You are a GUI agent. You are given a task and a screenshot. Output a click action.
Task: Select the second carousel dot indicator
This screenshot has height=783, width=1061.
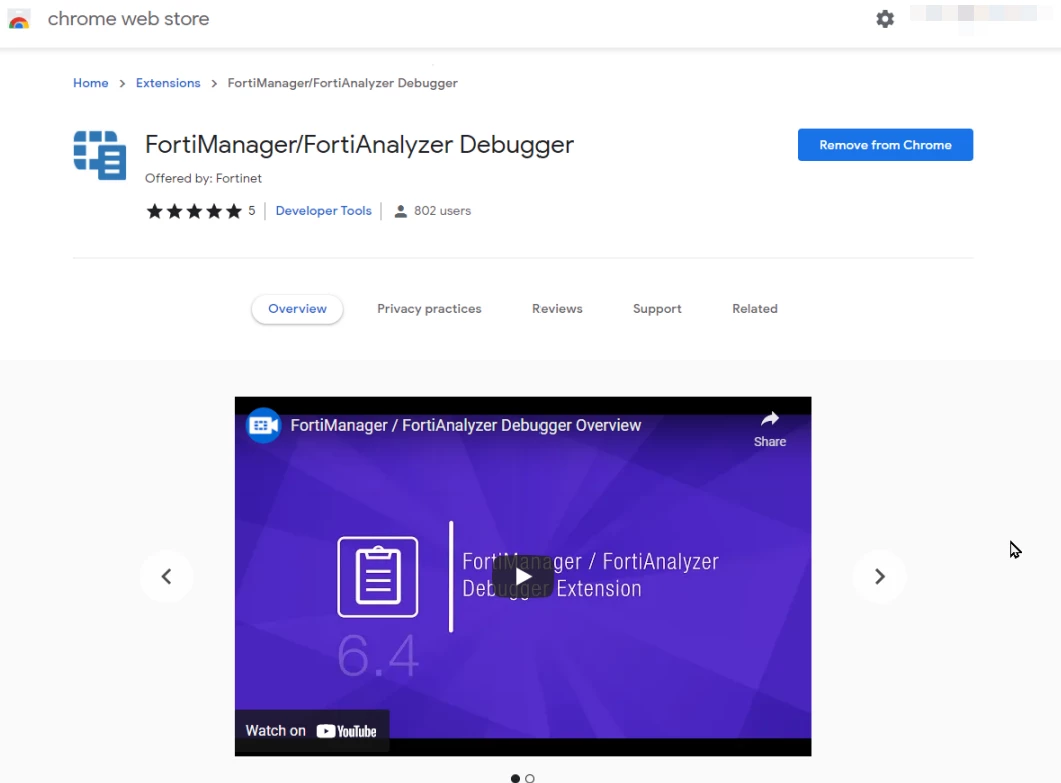click(x=530, y=779)
